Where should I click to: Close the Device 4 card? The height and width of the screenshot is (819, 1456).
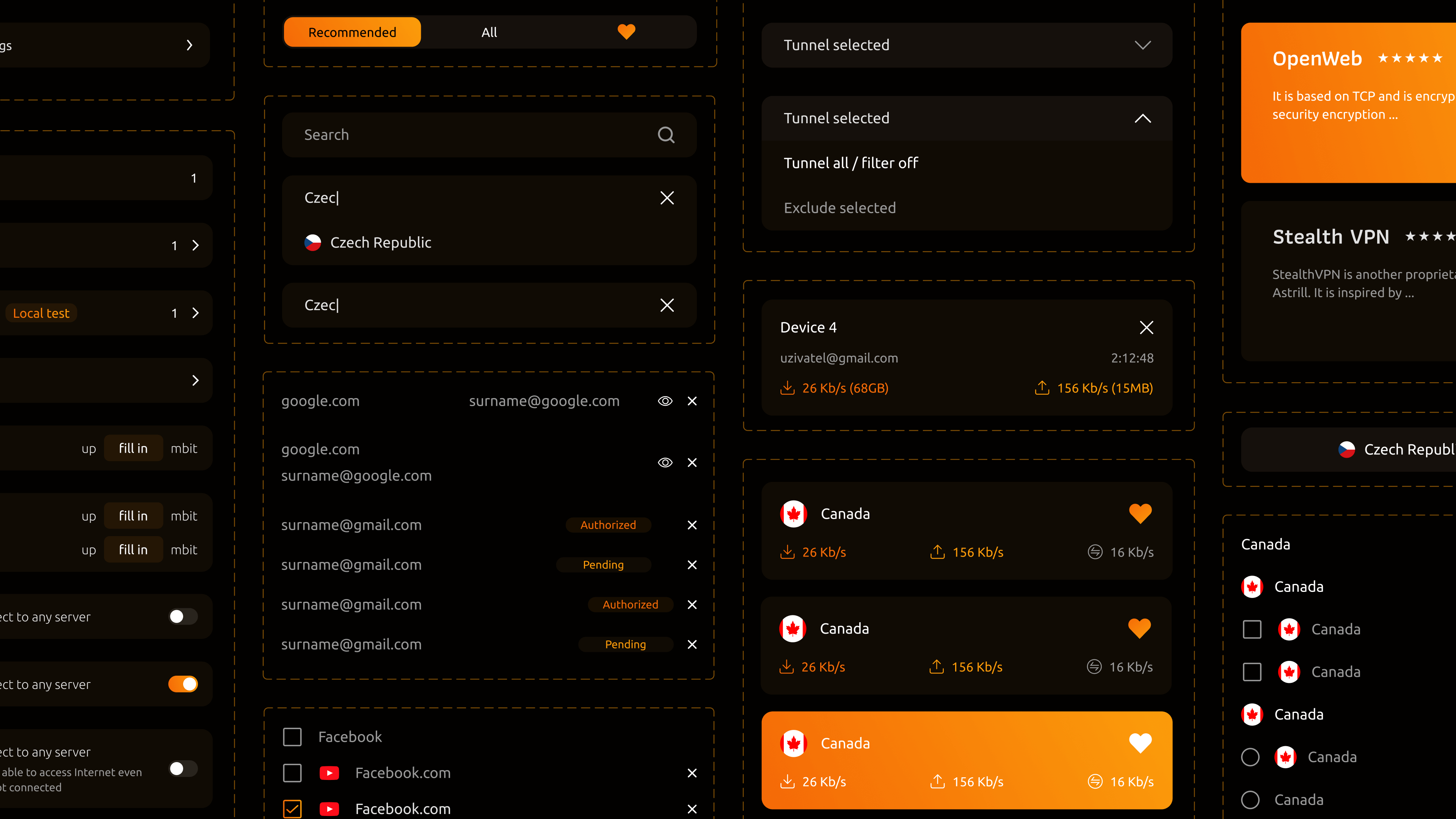pos(1146,327)
